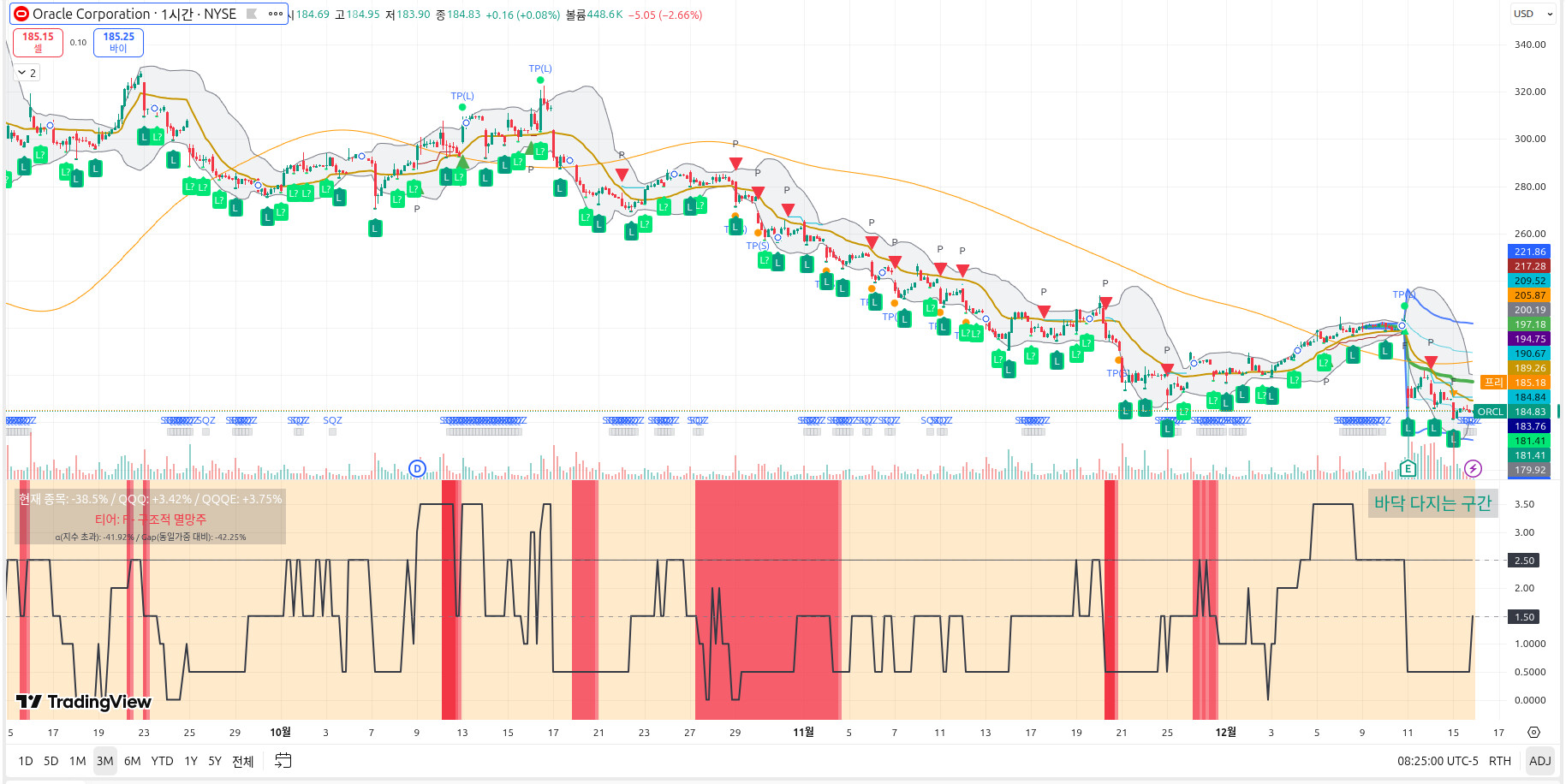Click the 볼륨 448.6K volume readout
Viewport: 1566px width, 784px height.
(594, 15)
